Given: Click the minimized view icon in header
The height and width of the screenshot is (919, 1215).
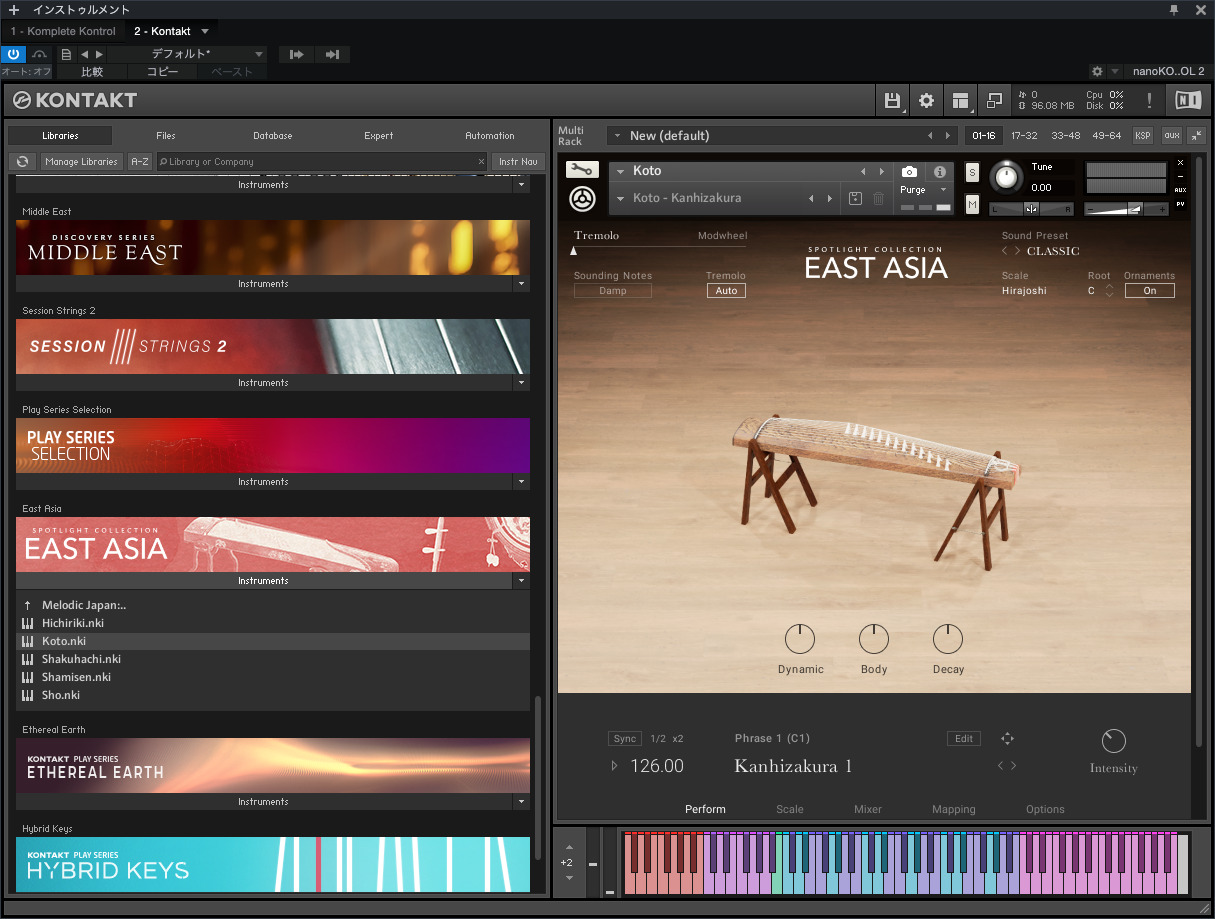Looking at the screenshot, I should point(994,100).
